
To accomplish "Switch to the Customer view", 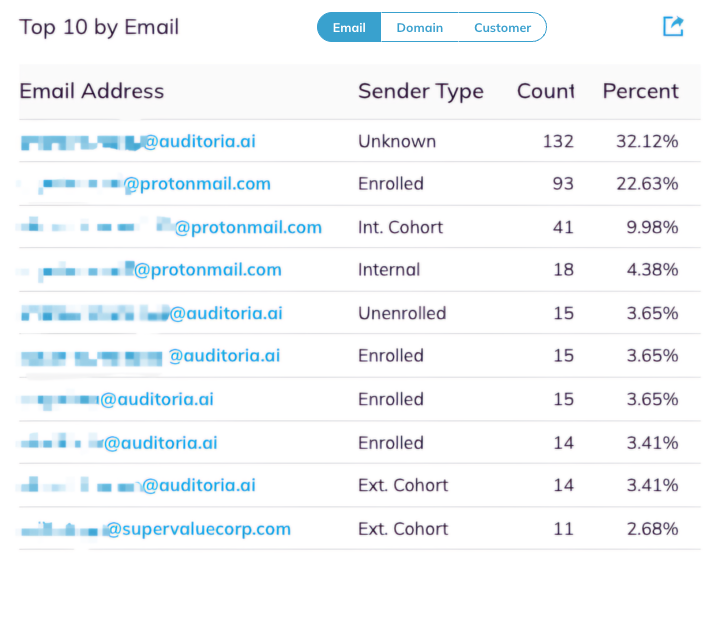I will point(502,28).
